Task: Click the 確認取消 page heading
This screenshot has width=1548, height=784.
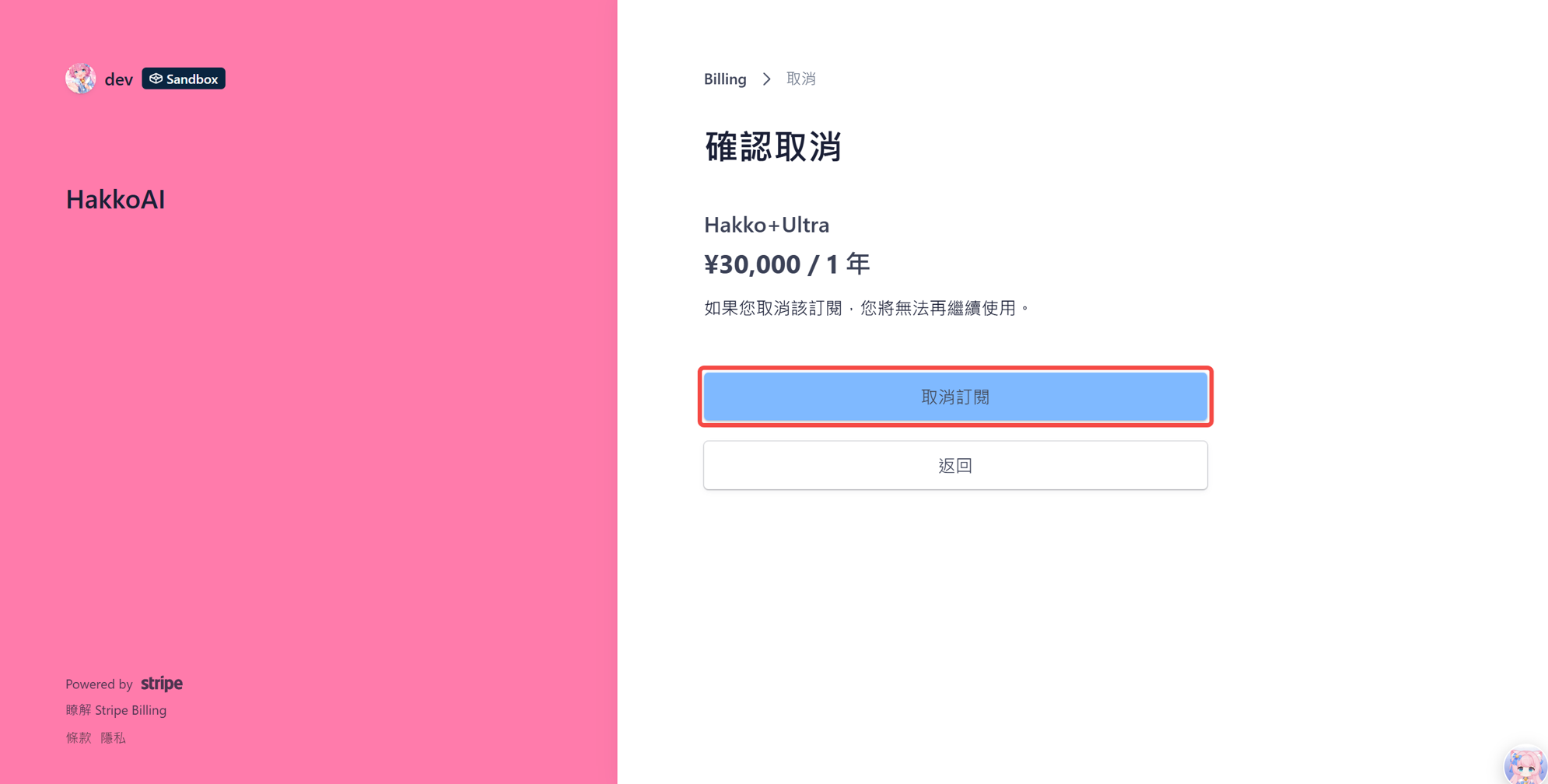Action: click(x=772, y=147)
